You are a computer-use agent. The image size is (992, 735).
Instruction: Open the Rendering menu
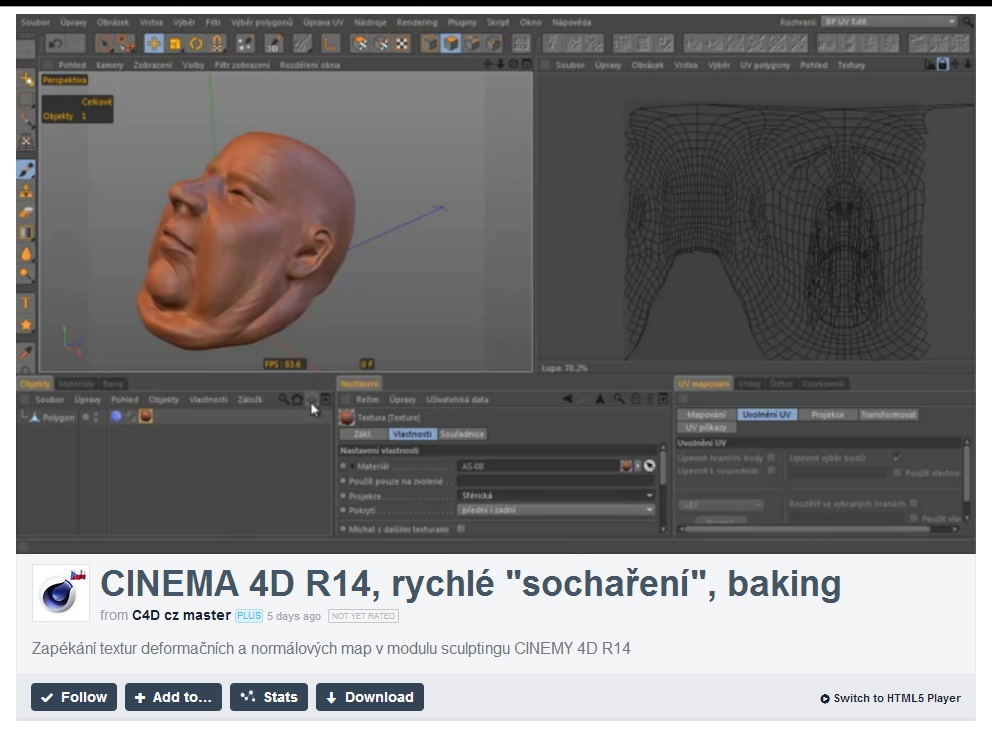click(x=417, y=22)
